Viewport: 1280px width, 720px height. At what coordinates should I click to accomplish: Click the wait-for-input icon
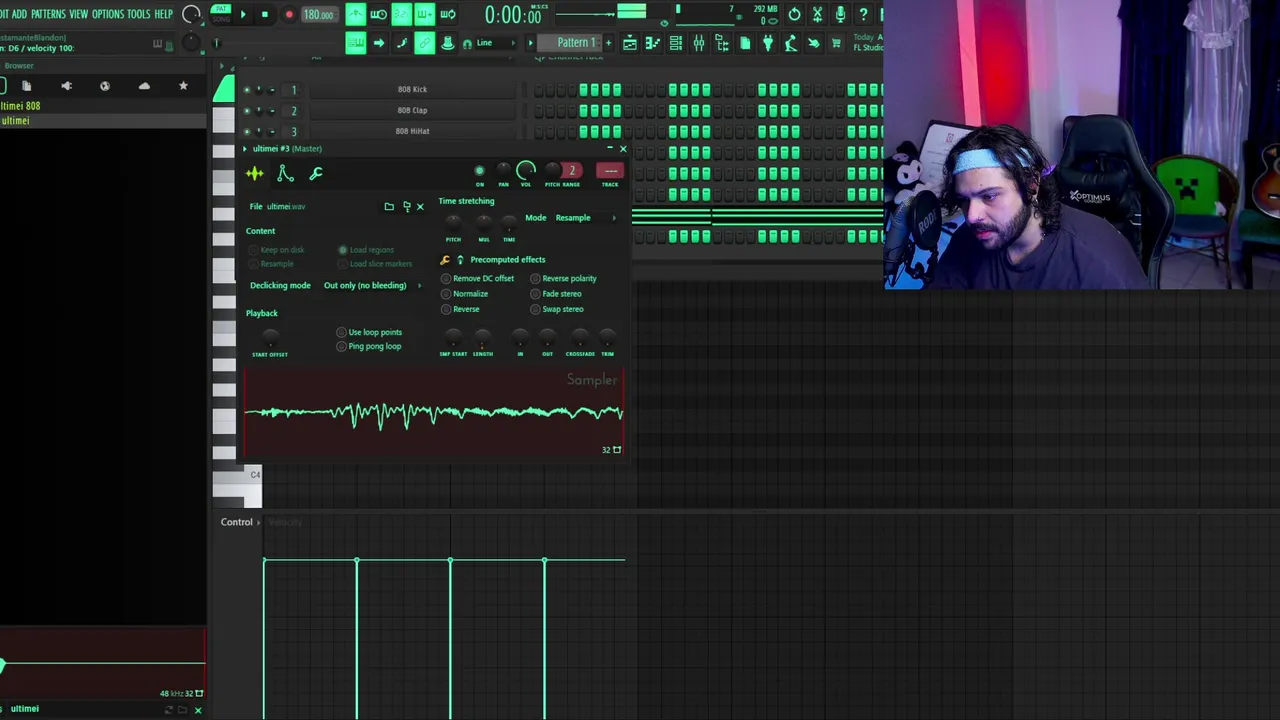pyautogui.click(x=379, y=14)
